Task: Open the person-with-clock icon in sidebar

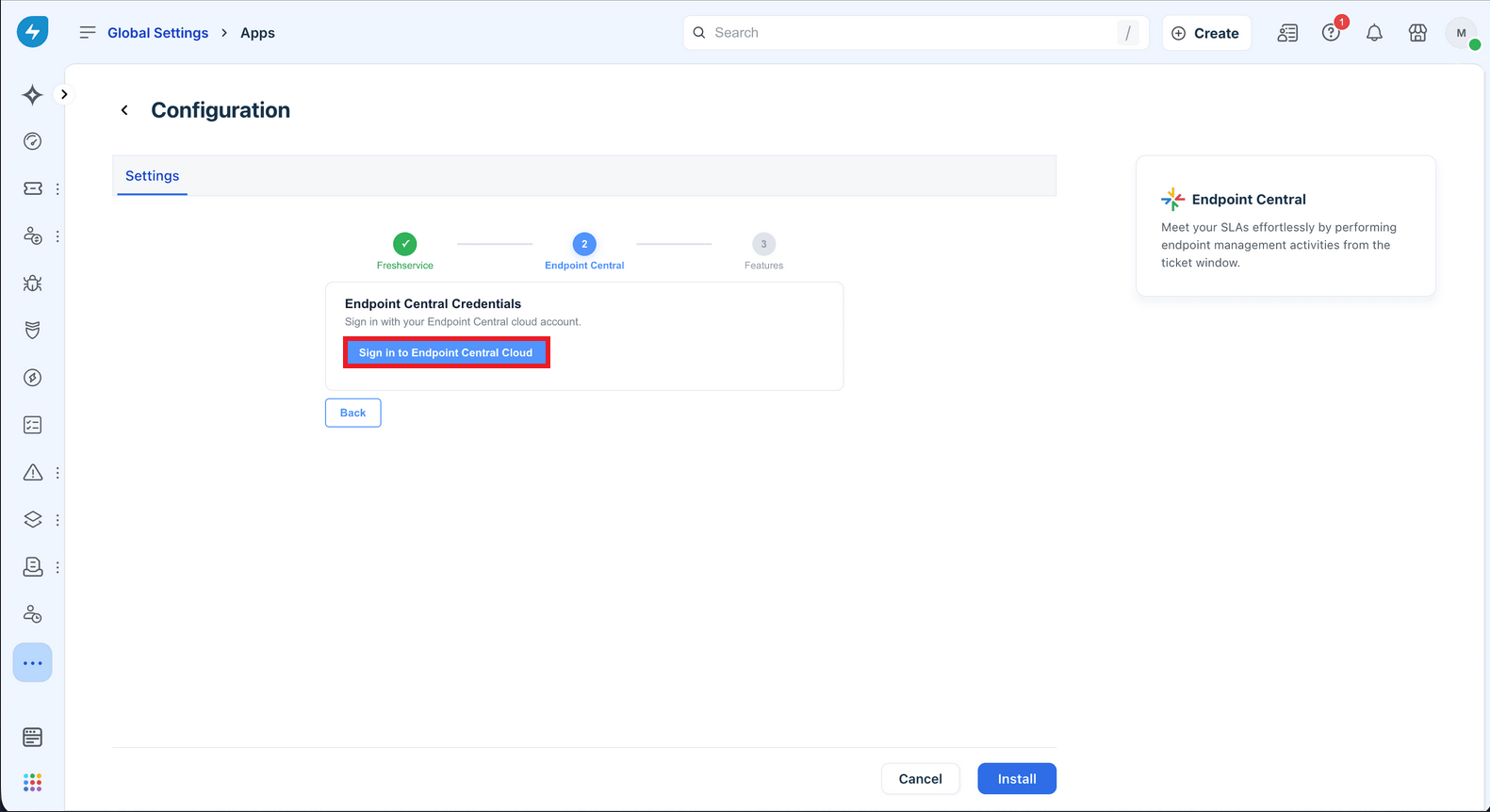Action: point(32,614)
